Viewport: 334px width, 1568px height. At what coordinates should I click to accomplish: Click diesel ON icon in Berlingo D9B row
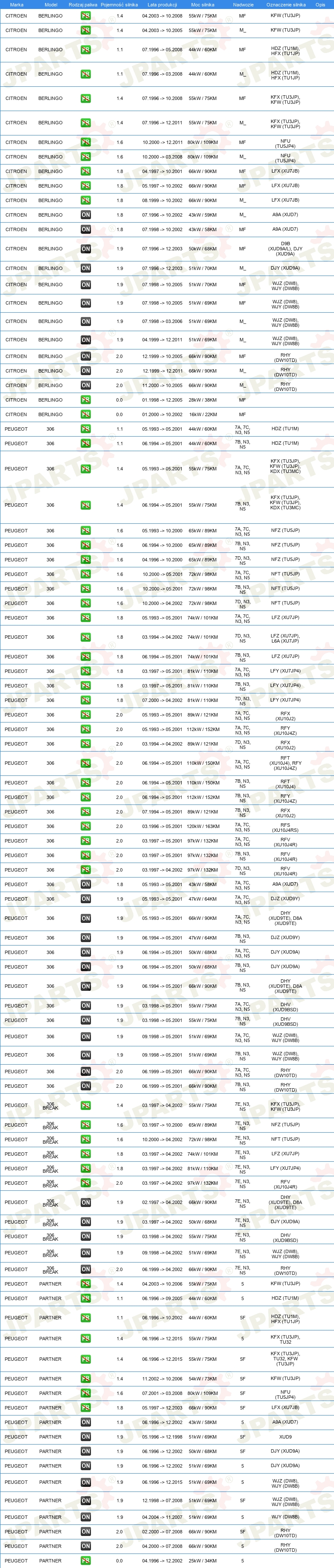coord(86,249)
